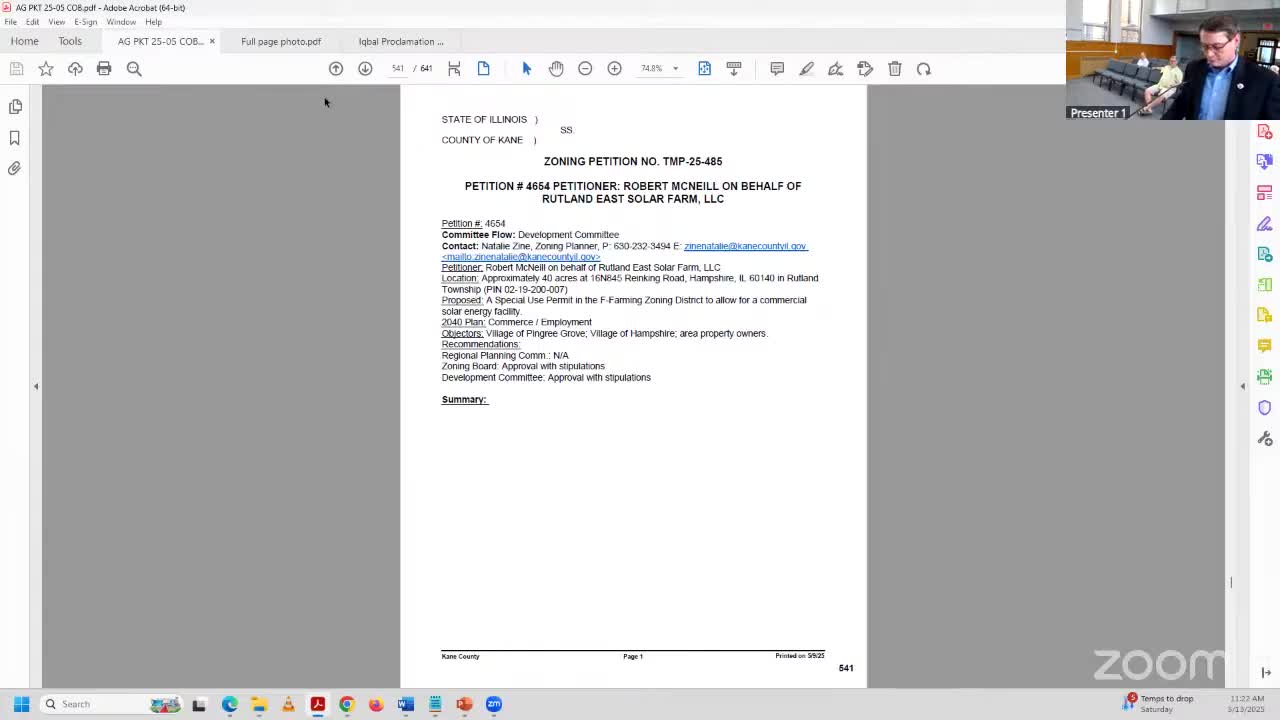Open the View menu
The width and height of the screenshot is (1280, 720).
click(x=56, y=22)
